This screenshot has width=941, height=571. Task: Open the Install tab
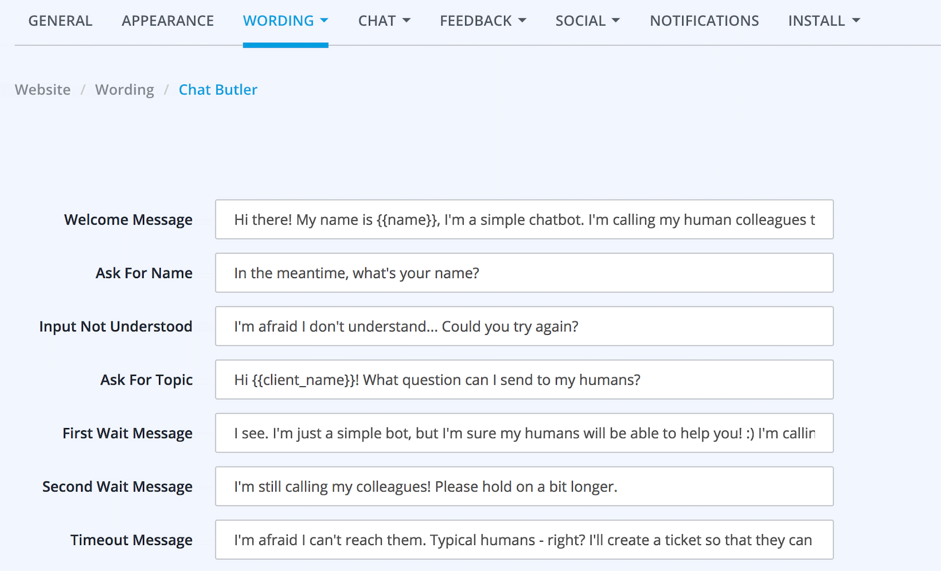click(x=816, y=21)
